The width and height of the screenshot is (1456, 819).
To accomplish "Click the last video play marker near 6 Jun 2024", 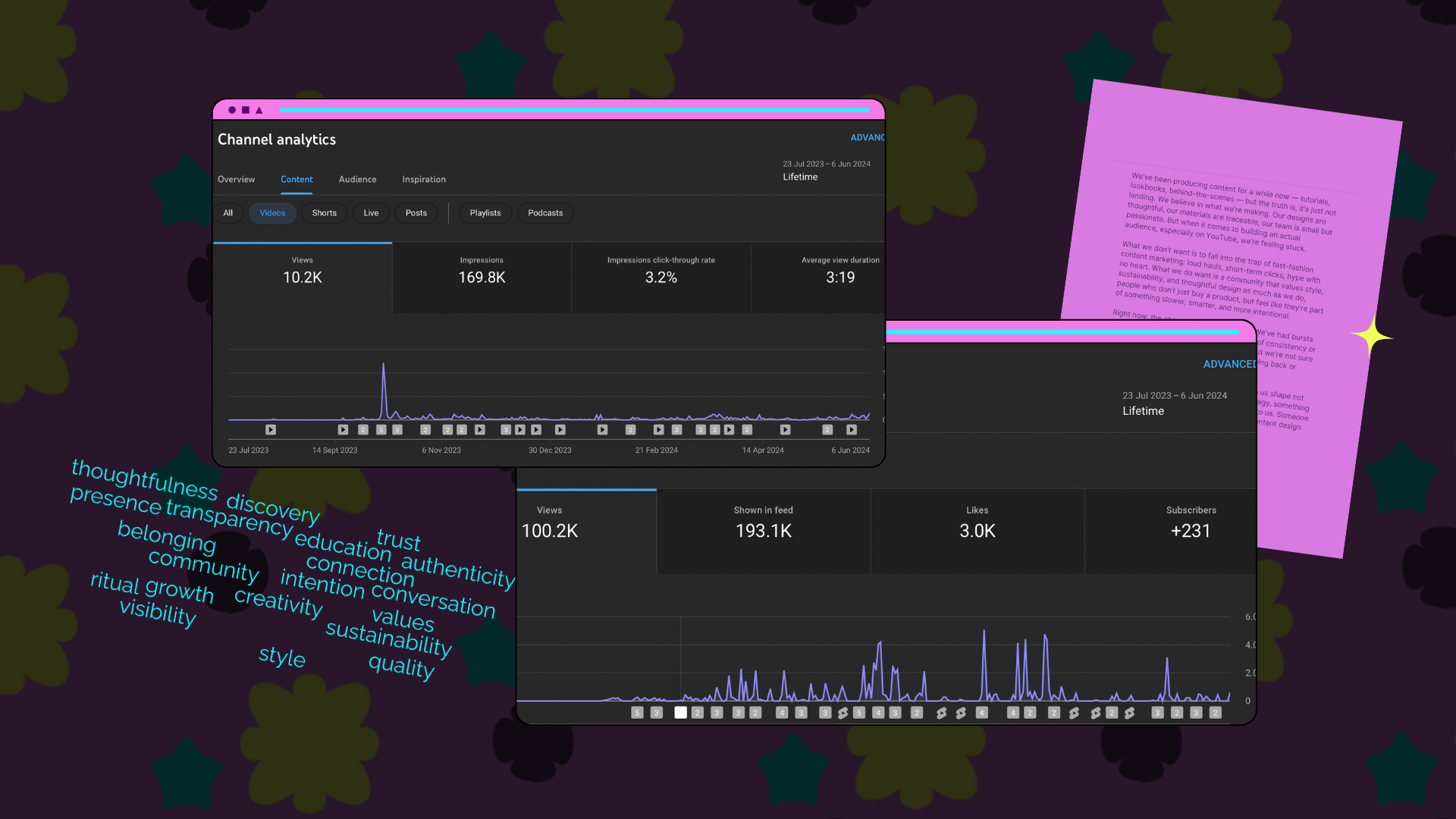I will pyautogui.click(x=852, y=430).
